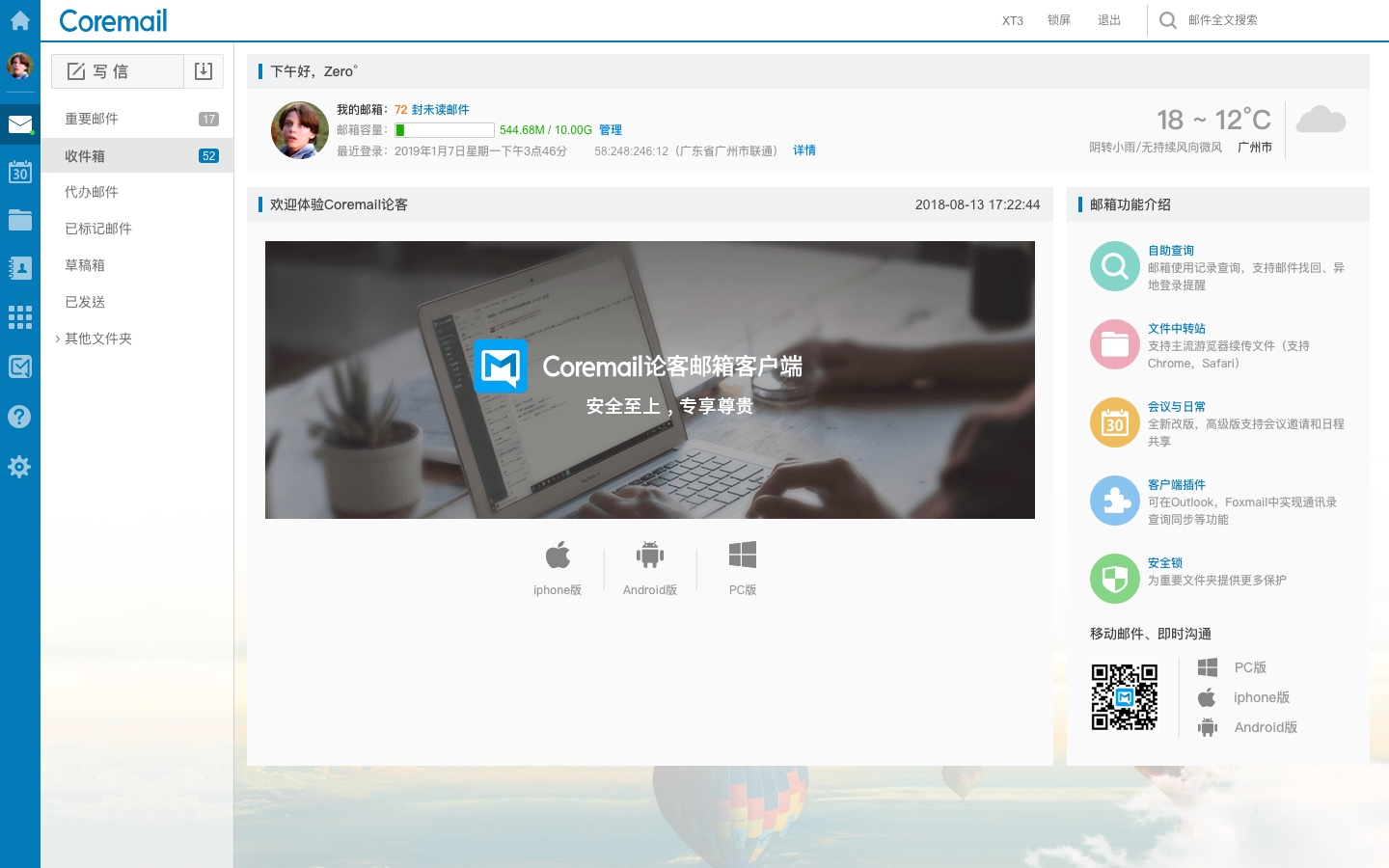Viewport: 1389px width, 868px height.
Task: Click the Coremail论客 banner image
Action: point(650,380)
